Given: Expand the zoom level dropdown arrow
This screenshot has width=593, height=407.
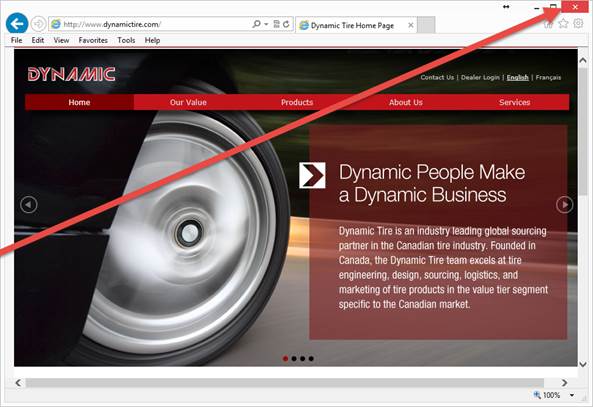Looking at the screenshot, I should (x=572, y=395).
